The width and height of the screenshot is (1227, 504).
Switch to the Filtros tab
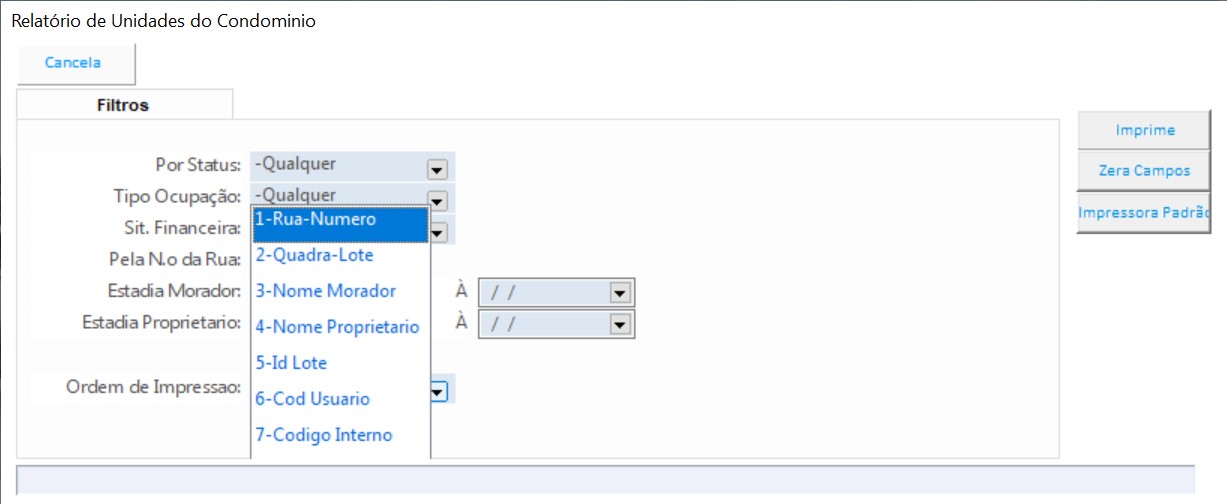[123, 105]
